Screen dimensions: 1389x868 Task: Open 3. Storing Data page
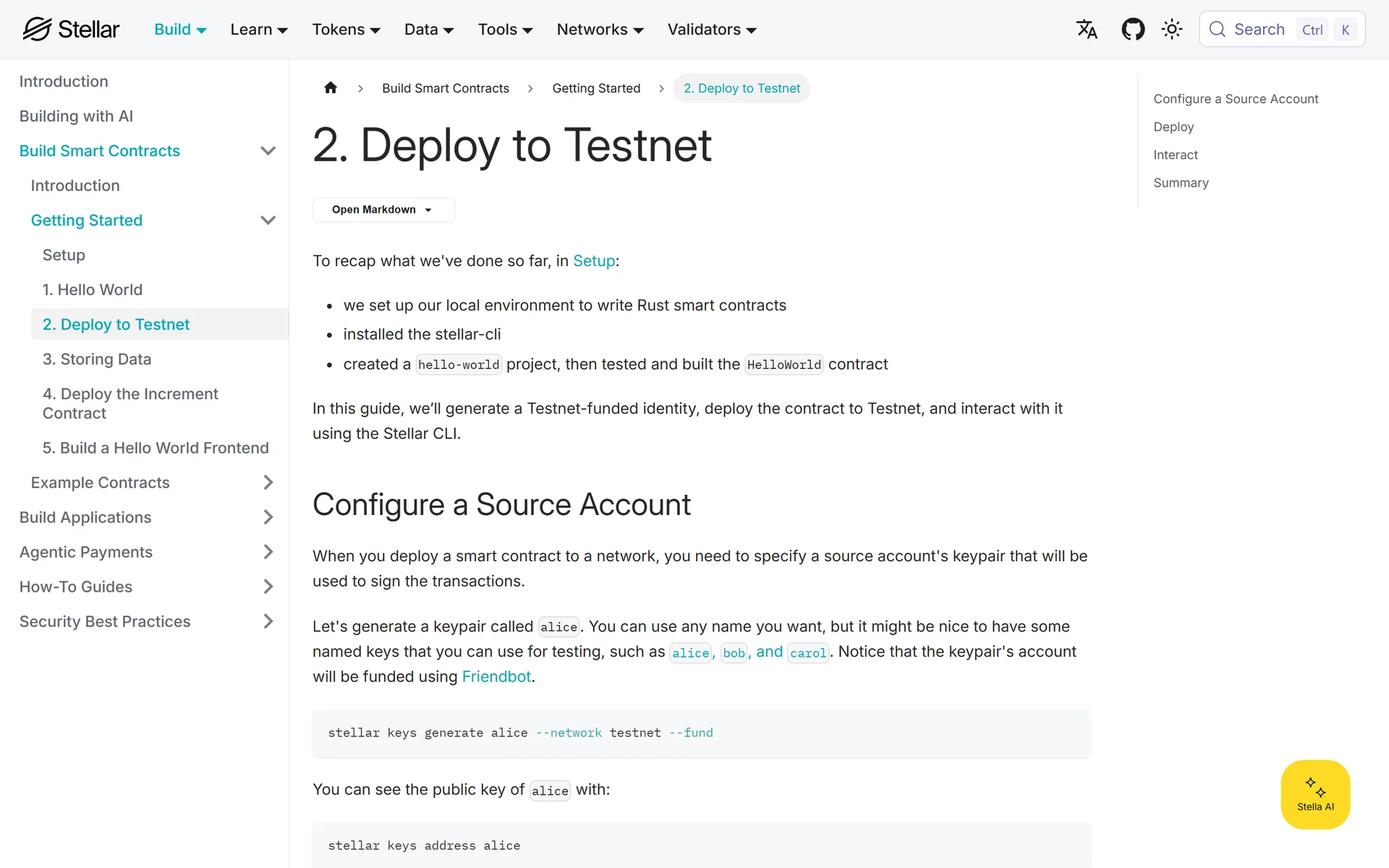[97, 359]
